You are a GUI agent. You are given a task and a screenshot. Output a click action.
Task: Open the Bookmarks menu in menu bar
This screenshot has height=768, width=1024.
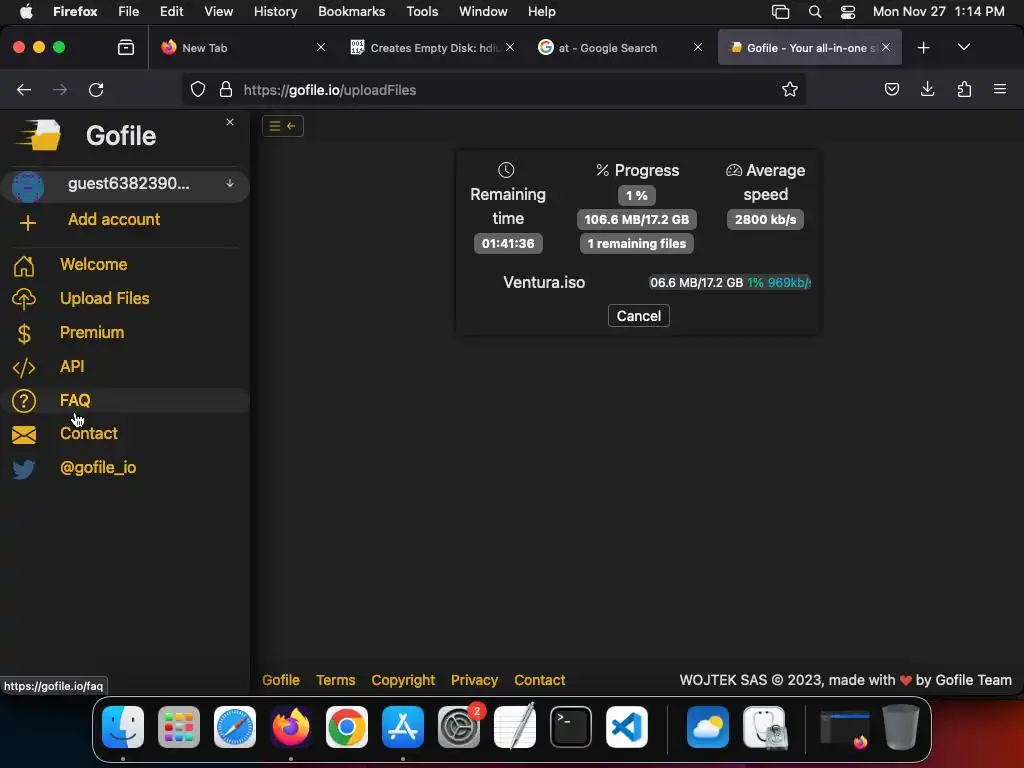[x=351, y=12]
